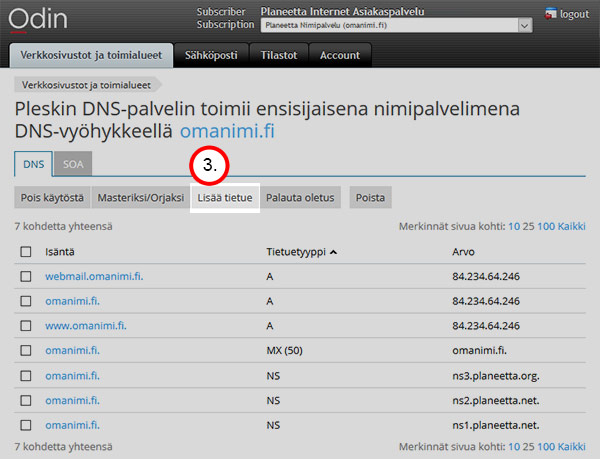
Task: Check the ns3.planeetta.org. record checkbox
Action: (26, 376)
